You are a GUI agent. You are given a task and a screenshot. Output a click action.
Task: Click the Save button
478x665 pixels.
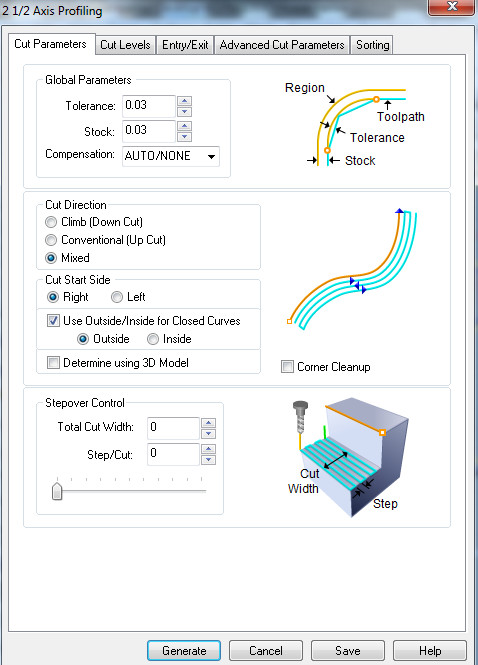click(348, 651)
